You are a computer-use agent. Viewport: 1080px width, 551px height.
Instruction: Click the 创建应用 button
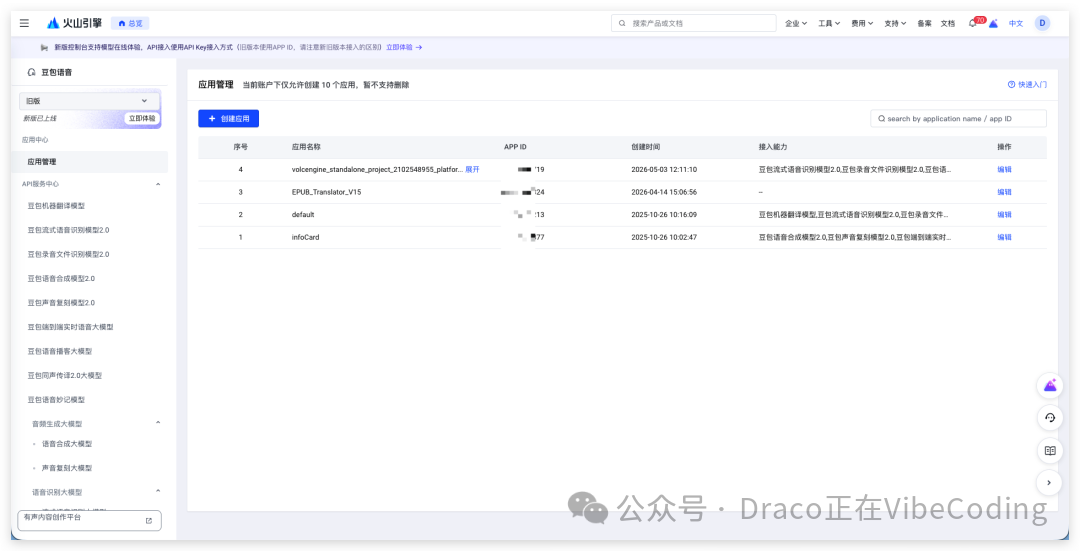[x=229, y=118]
